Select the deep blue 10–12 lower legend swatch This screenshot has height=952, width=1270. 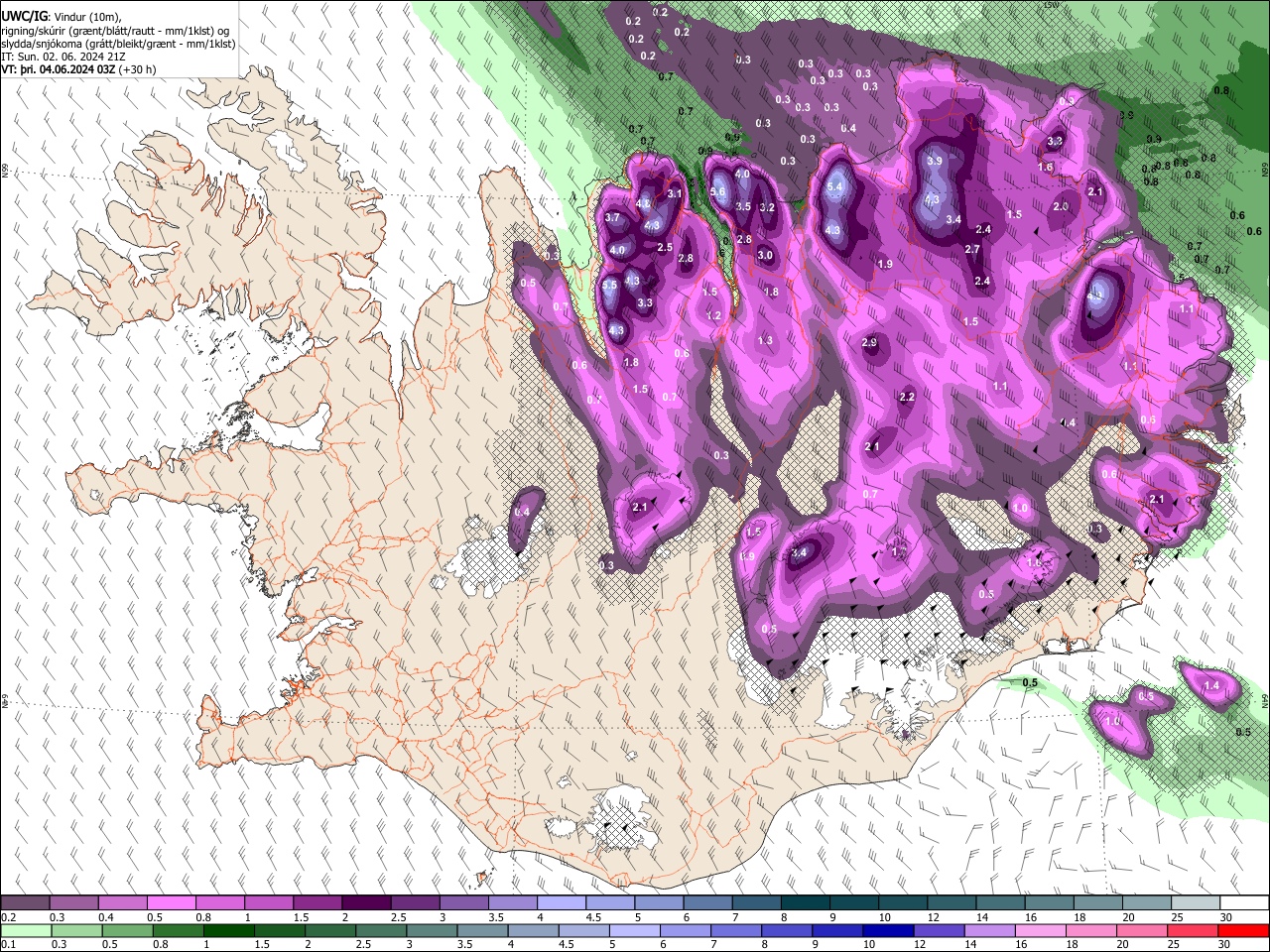pyautogui.click(x=889, y=931)
